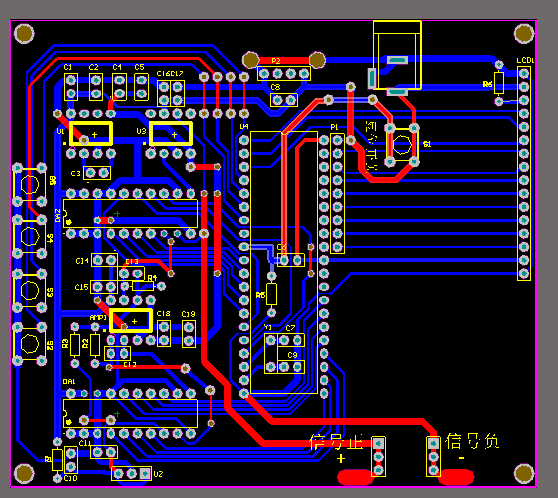Select the plus sign below 信号正

coord(341,458)
